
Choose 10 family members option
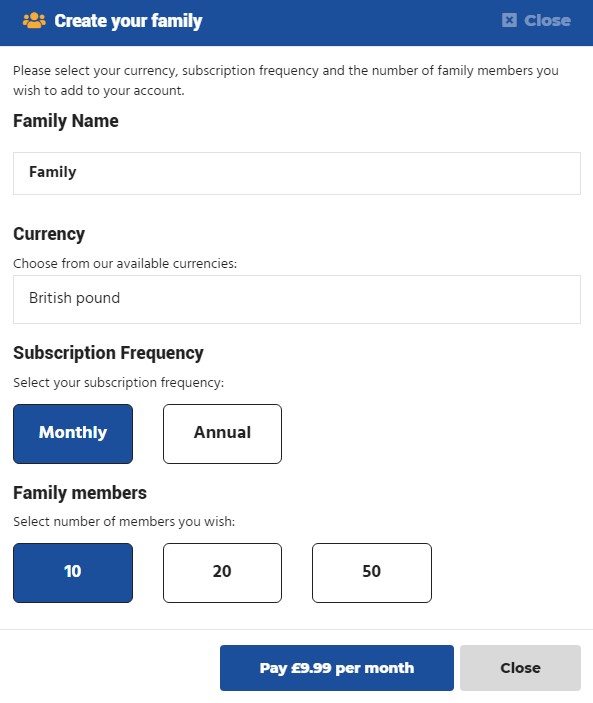point(73,573)
